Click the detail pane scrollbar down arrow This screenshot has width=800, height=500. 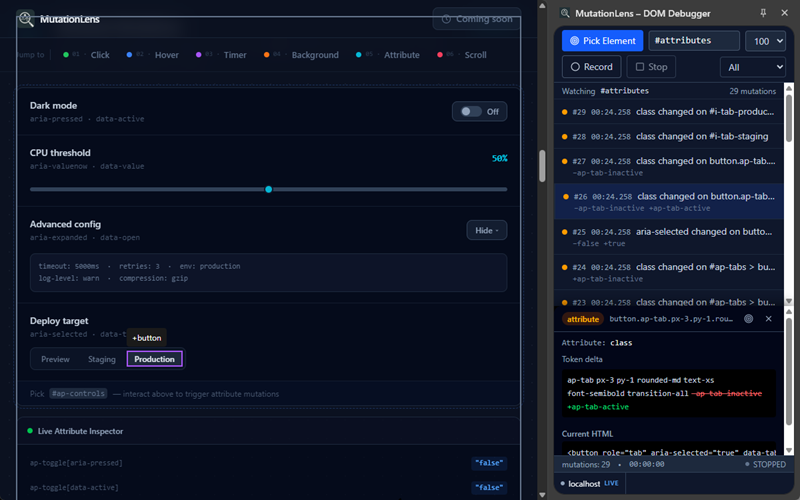pyautogui.click(x=789, y=450)
